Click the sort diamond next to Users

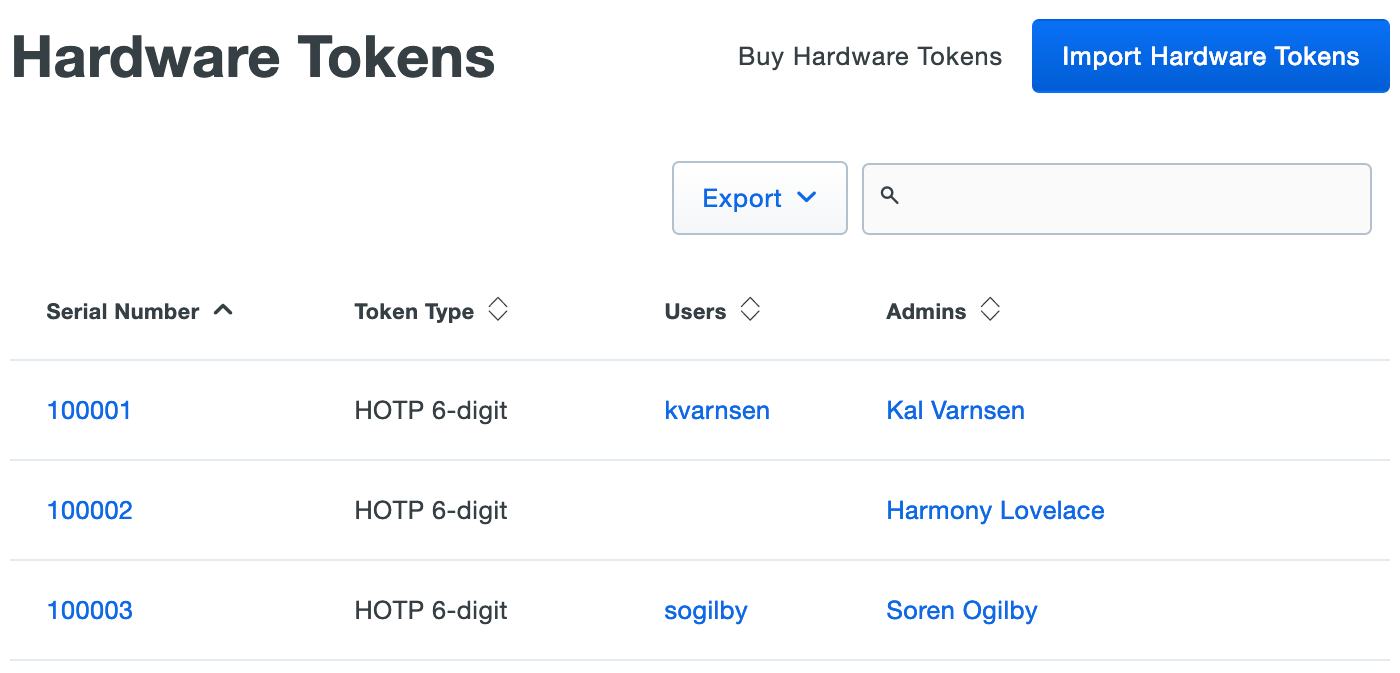750,309
